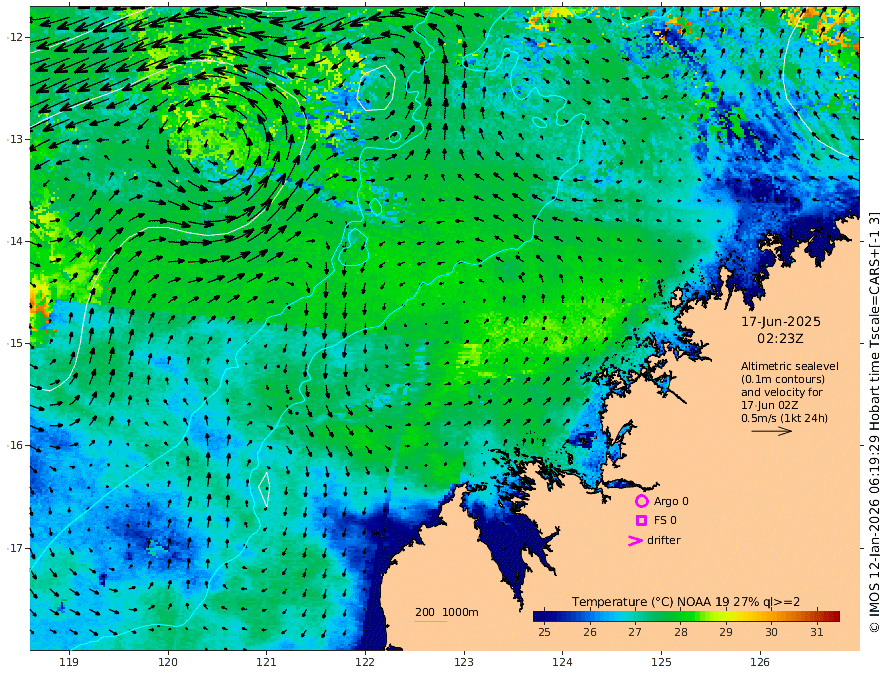
Task: Select the 'FS 0' legend label
Action: [665, 521]
